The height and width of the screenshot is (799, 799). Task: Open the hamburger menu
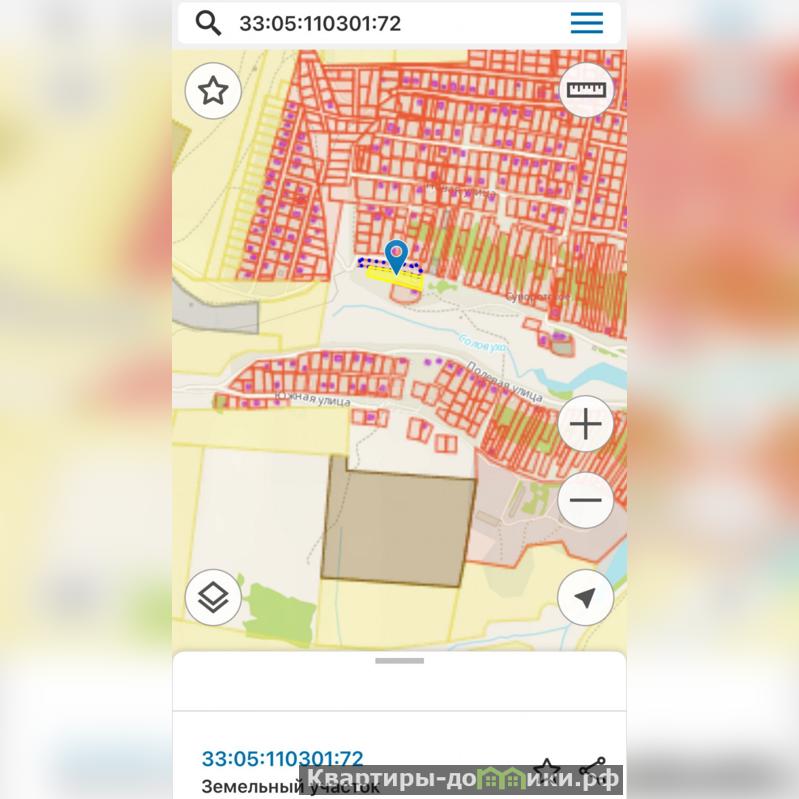coord(587,23)
